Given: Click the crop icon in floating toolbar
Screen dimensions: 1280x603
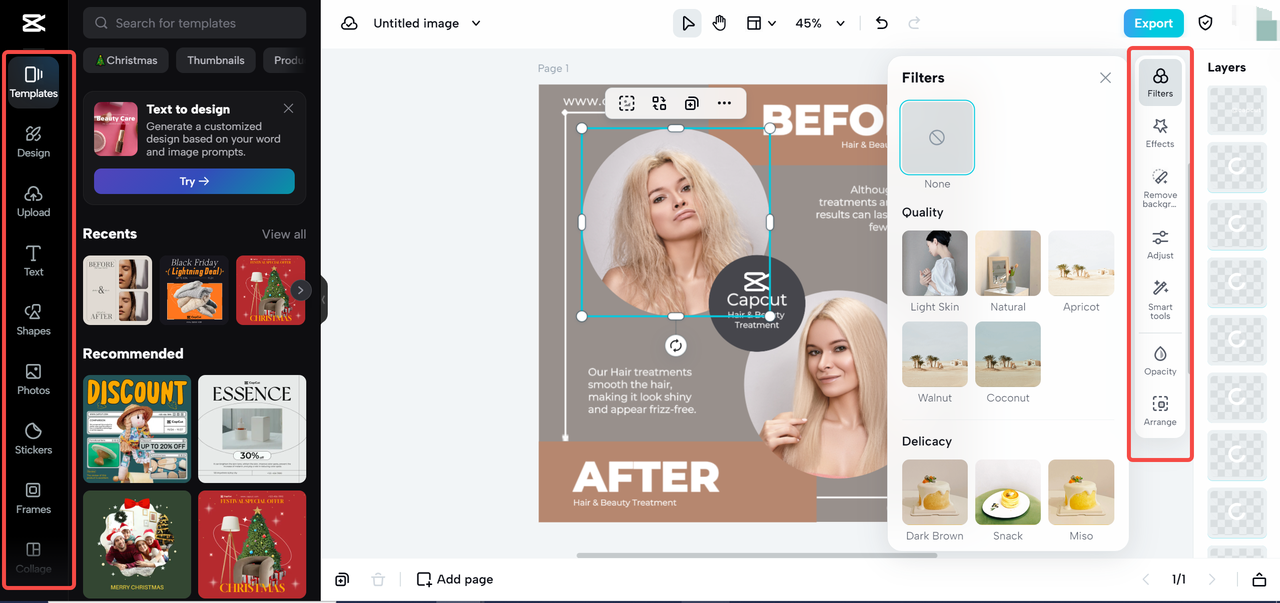Looking at the screenshot, I should click(x=627, y=103).
